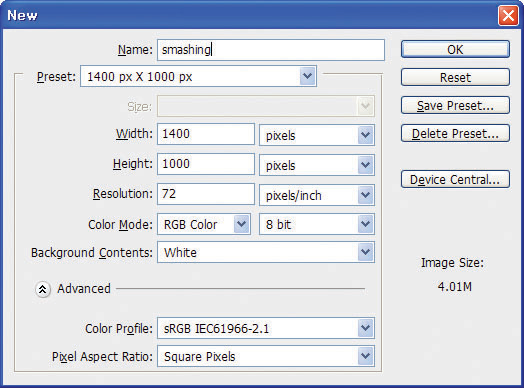The width and height of the screenshot is (524, 388).
Task: Open the Color Profile dropdown
Action: click(x=266, y=328)
